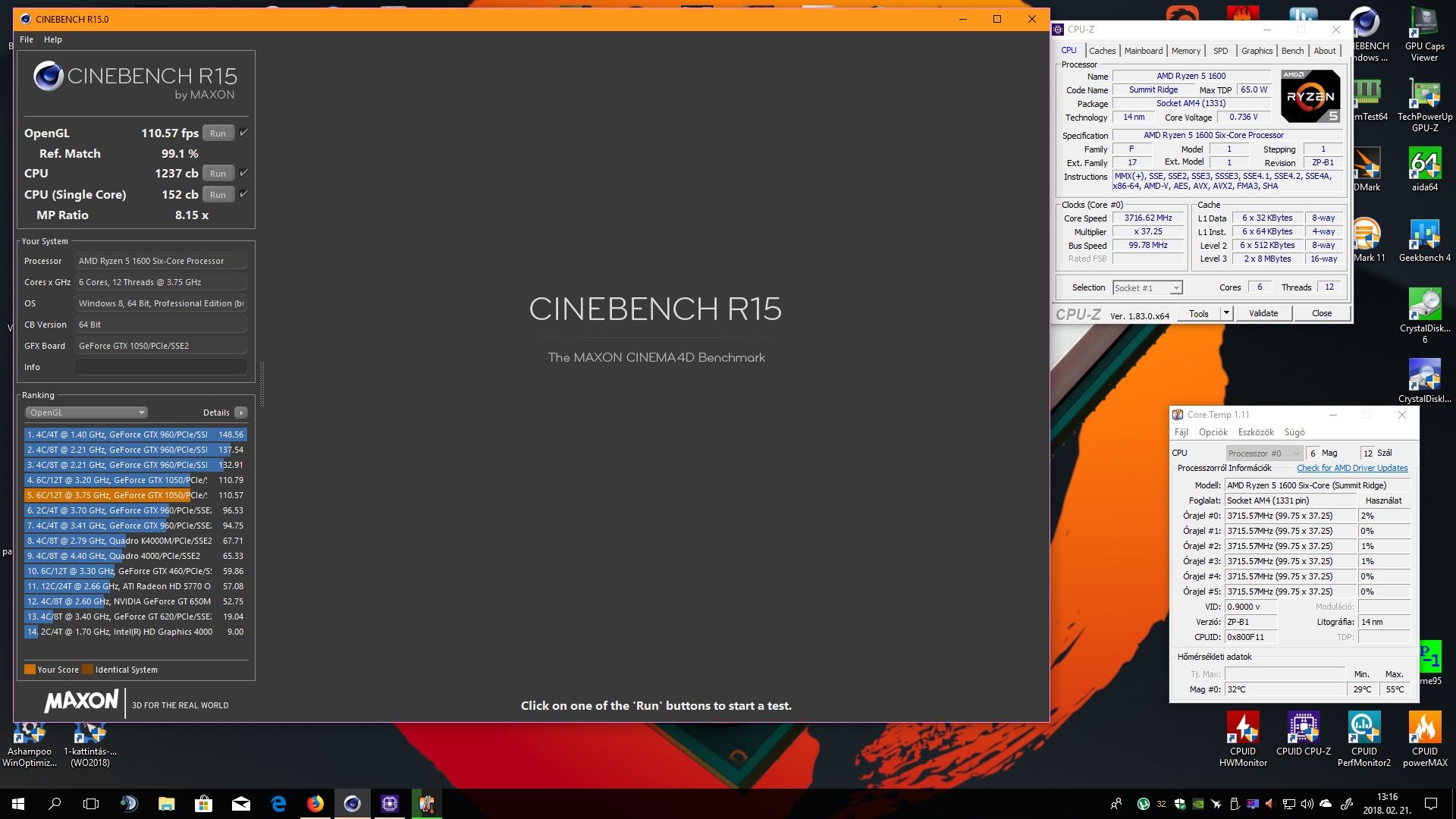Open Windows Defender tray icon
The height and width of the screenshot is (819, 1456).
point(1180,804)
